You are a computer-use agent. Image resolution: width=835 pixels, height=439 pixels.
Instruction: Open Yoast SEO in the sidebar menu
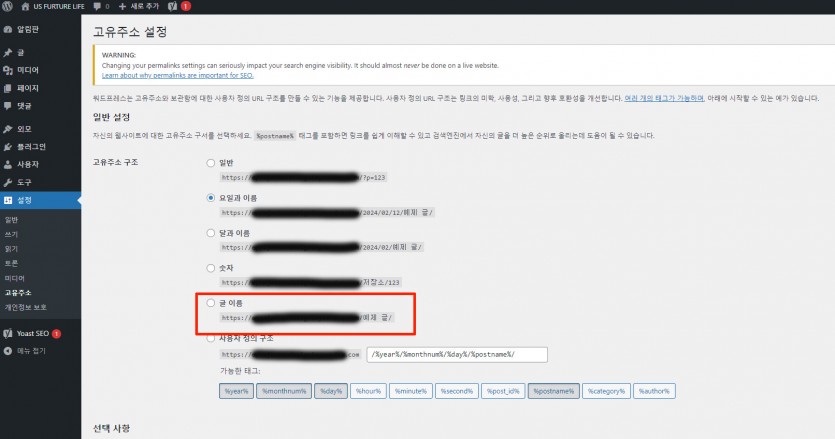point(34,333)
